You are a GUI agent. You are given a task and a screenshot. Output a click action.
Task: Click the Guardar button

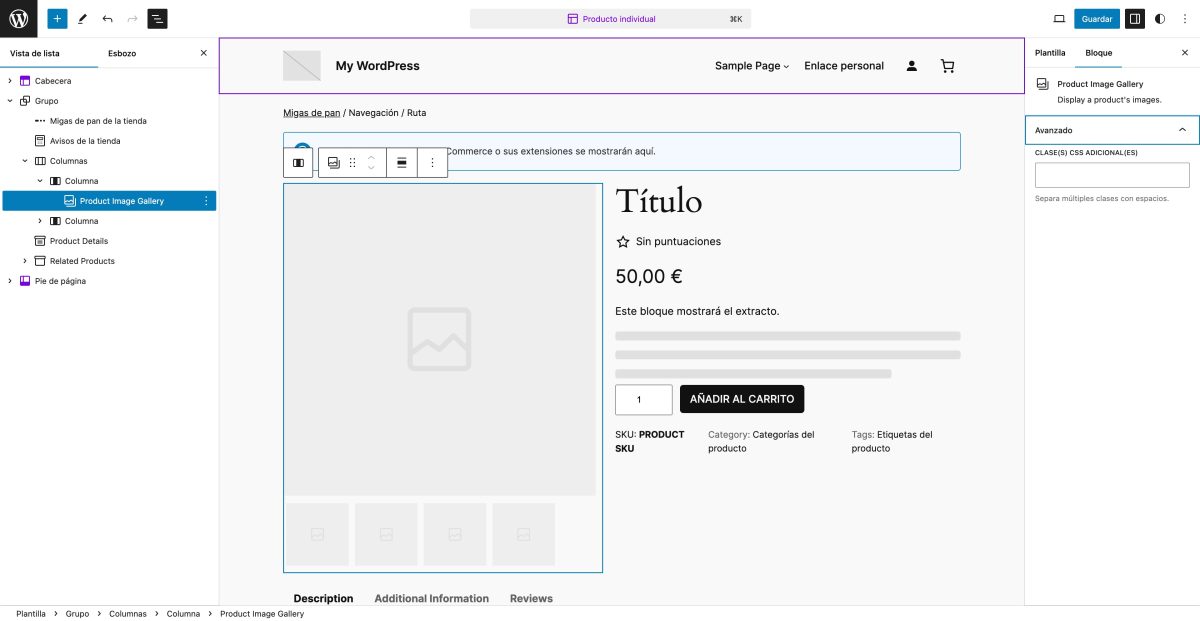(x=1096, y=18)
